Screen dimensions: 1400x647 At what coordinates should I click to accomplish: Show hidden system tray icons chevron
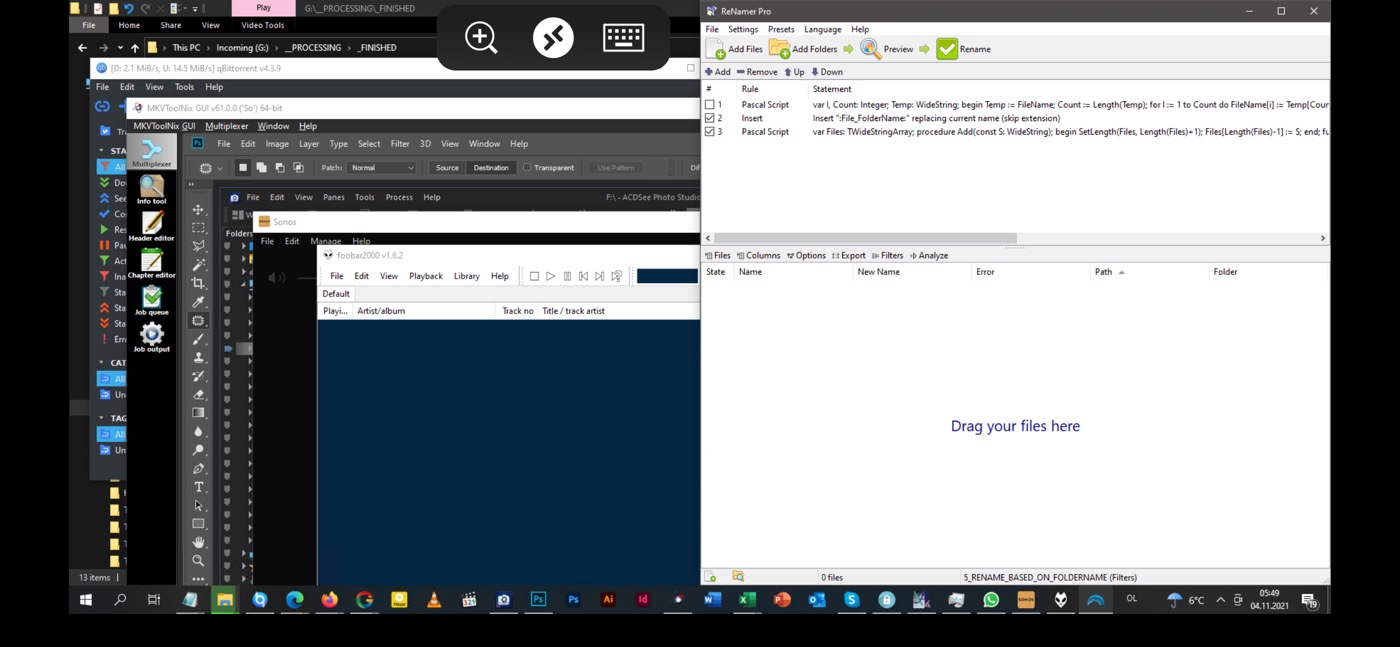coord(1220,600)
